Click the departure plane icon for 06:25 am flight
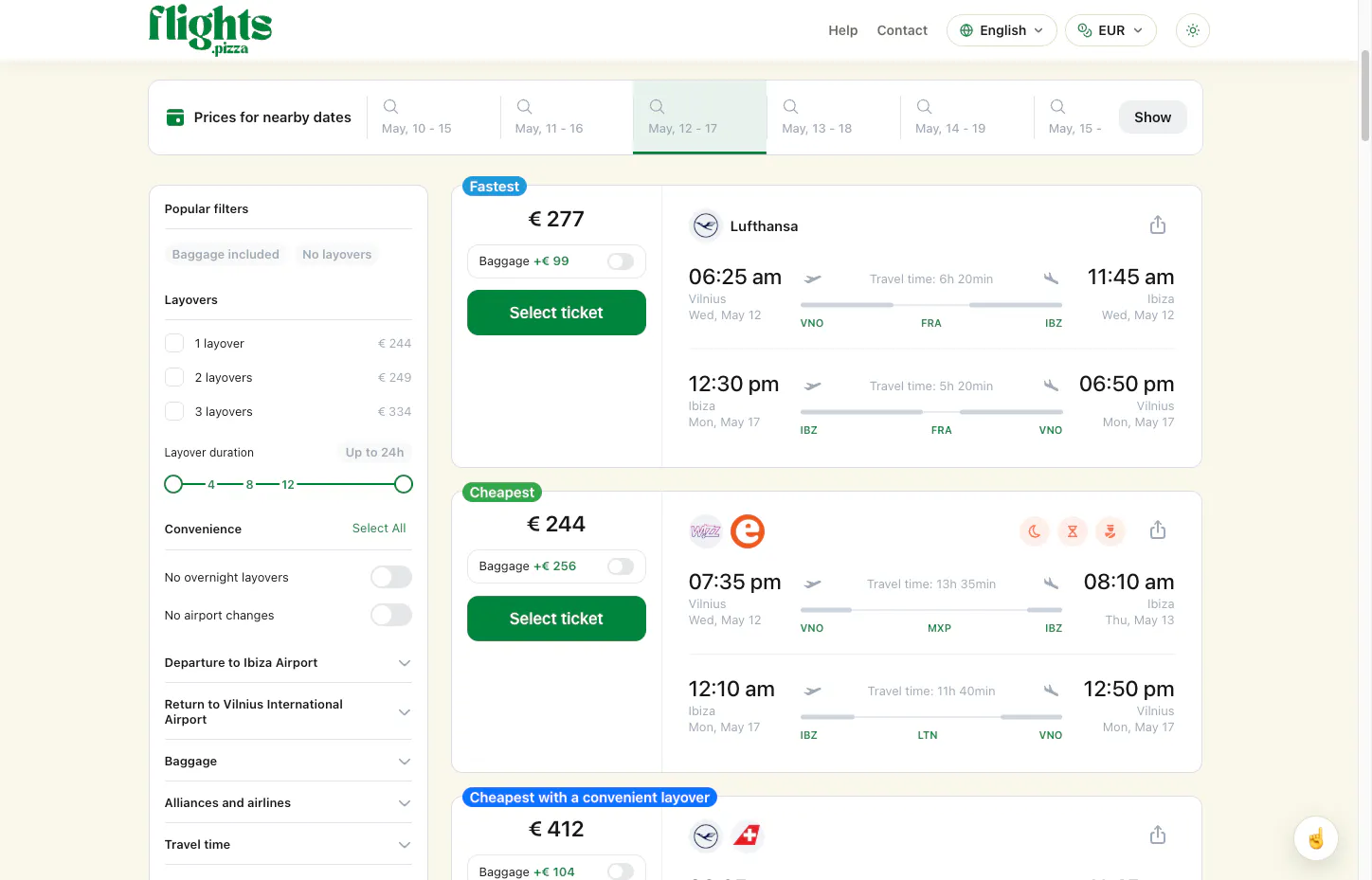The height and width of the screenshot is (880, 1372). pos(813,278)
